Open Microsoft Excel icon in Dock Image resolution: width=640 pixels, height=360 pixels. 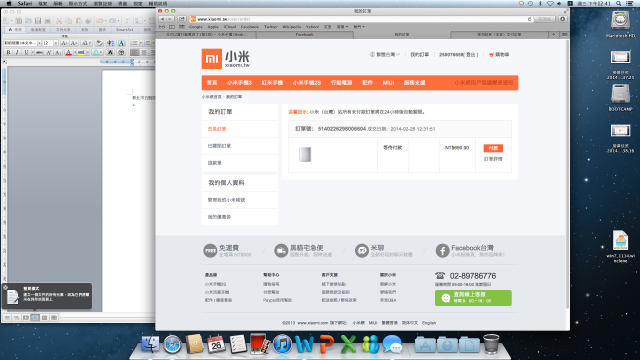(348, 344)
